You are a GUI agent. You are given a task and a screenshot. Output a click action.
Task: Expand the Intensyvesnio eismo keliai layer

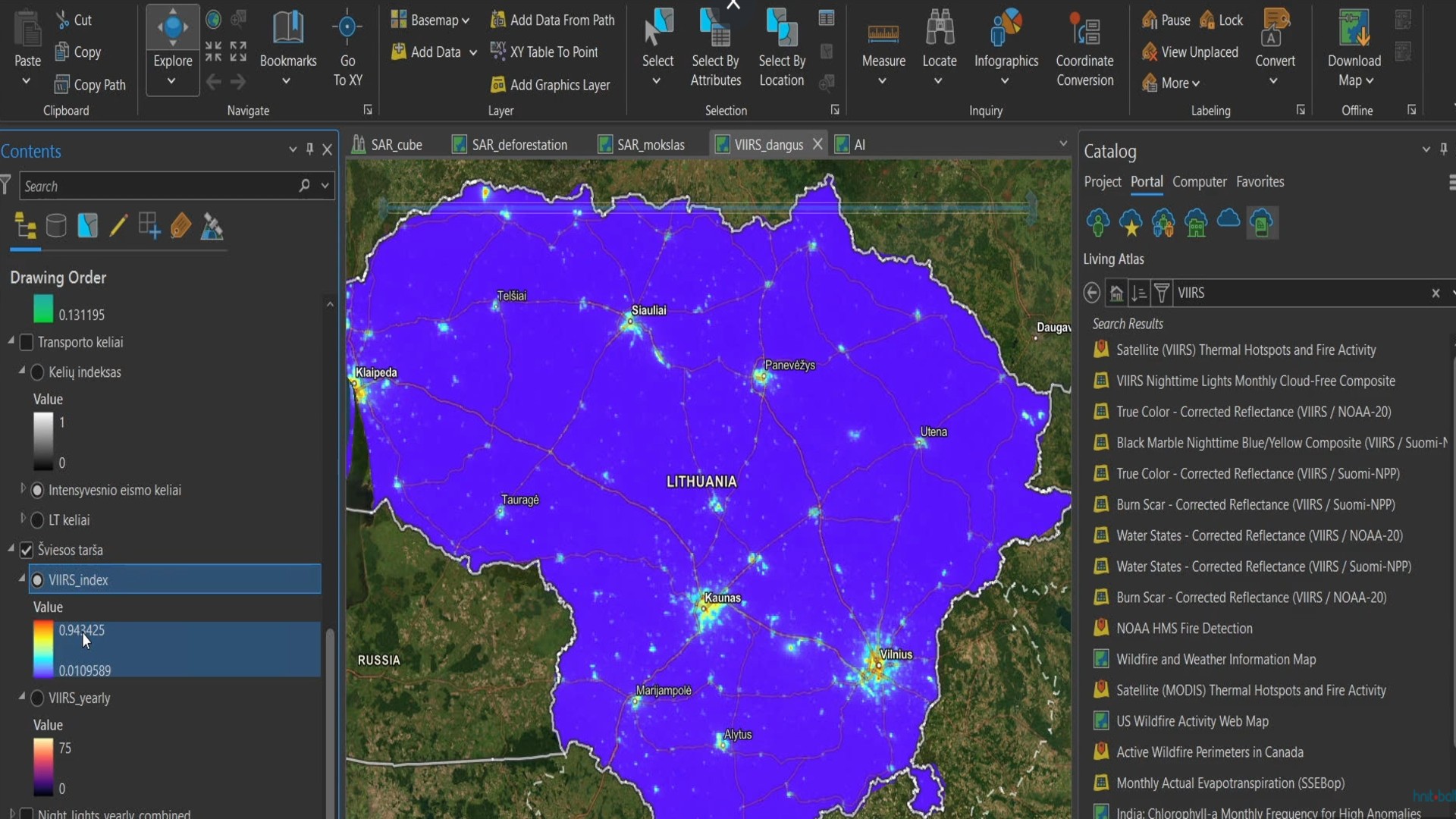pos(23,489)
